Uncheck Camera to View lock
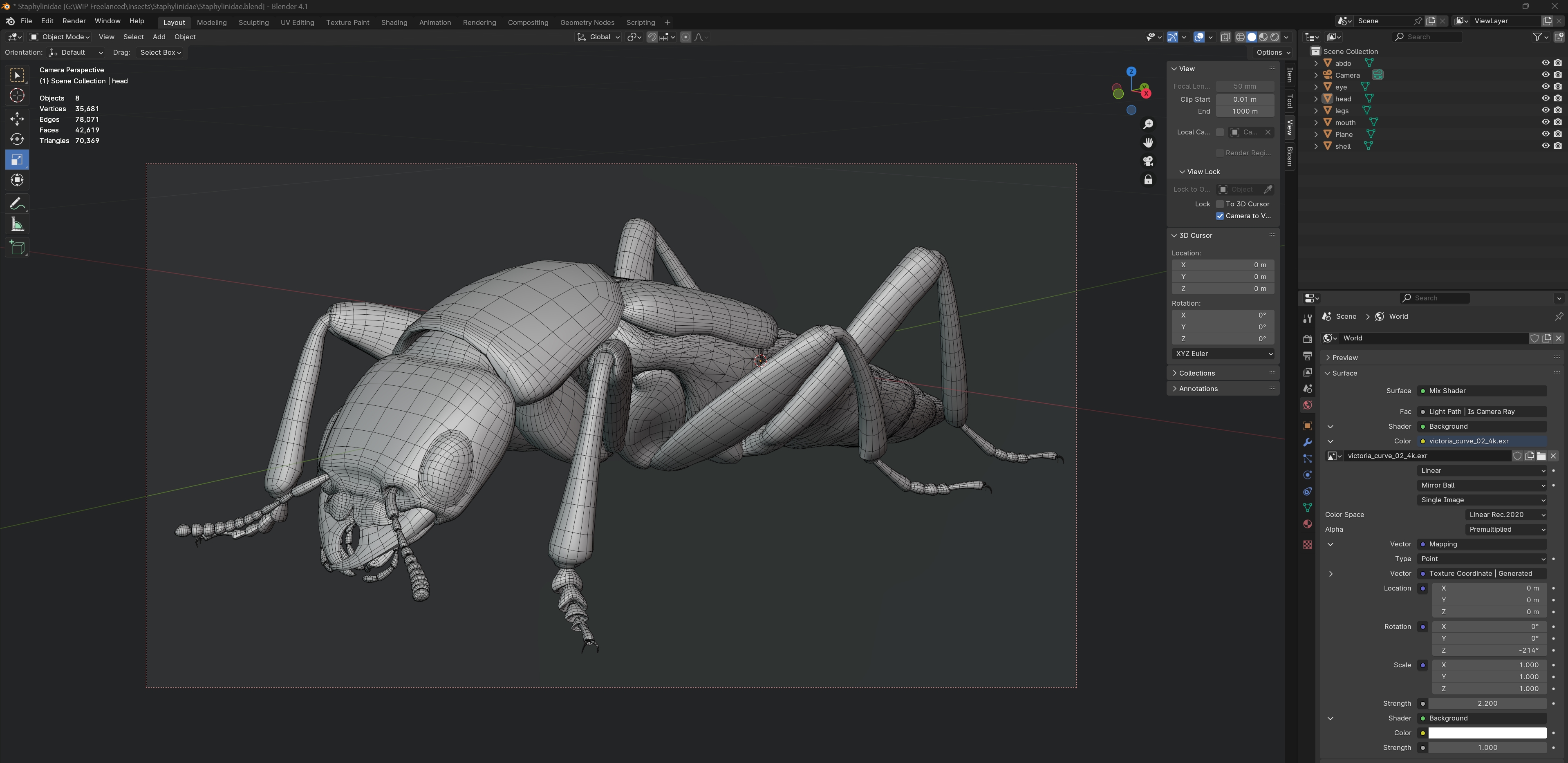Image resolution: width=1568 pixels, height=763 pixels. (x=1220, y=216)
